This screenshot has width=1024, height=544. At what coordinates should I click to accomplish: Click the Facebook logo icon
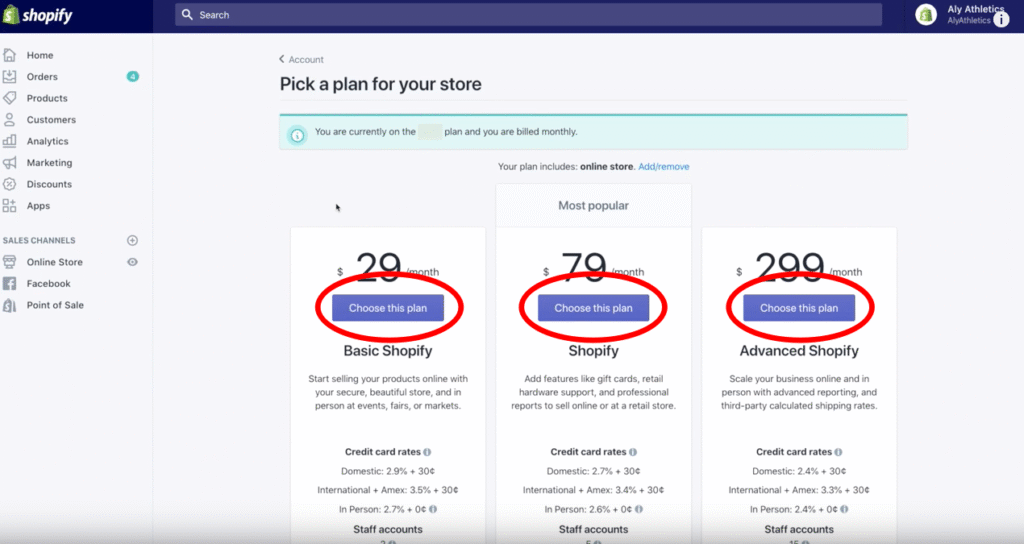tap(9, 283)
